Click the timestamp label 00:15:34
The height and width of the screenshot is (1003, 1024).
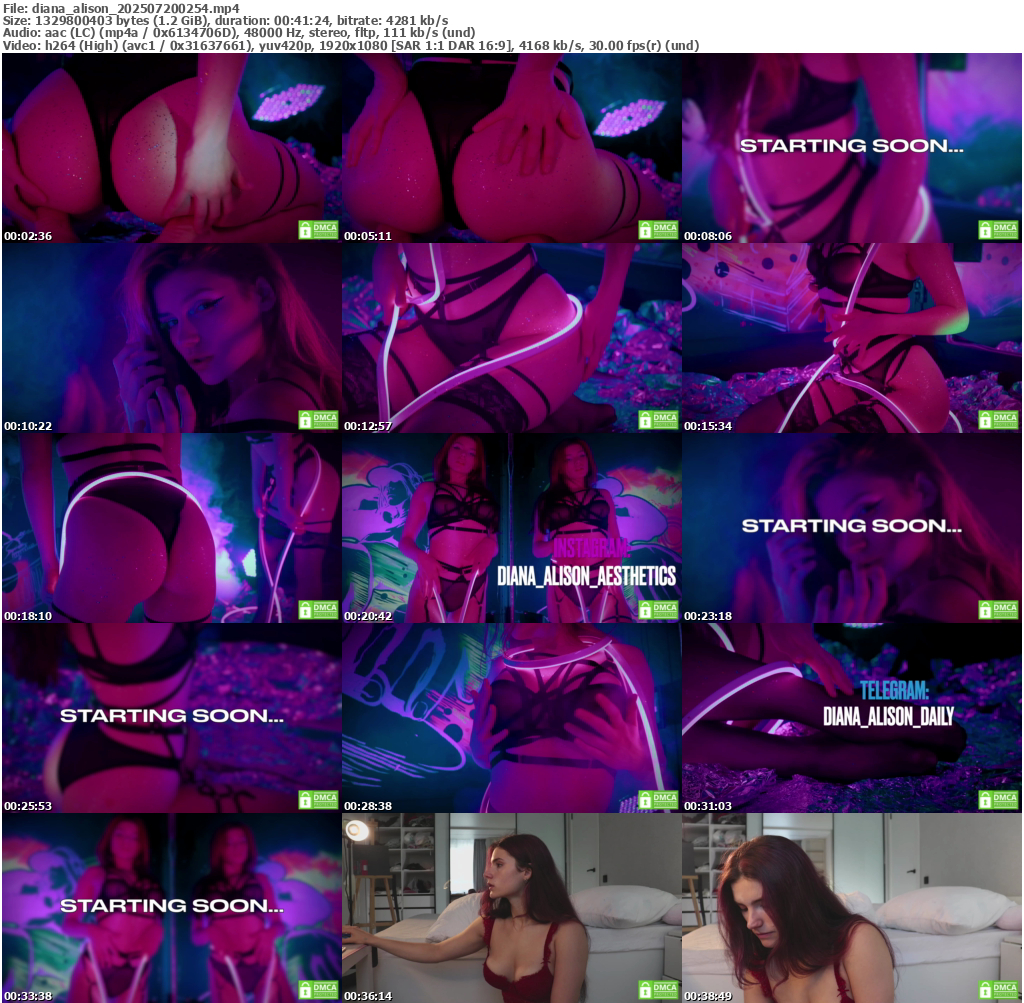click(709, 426)
